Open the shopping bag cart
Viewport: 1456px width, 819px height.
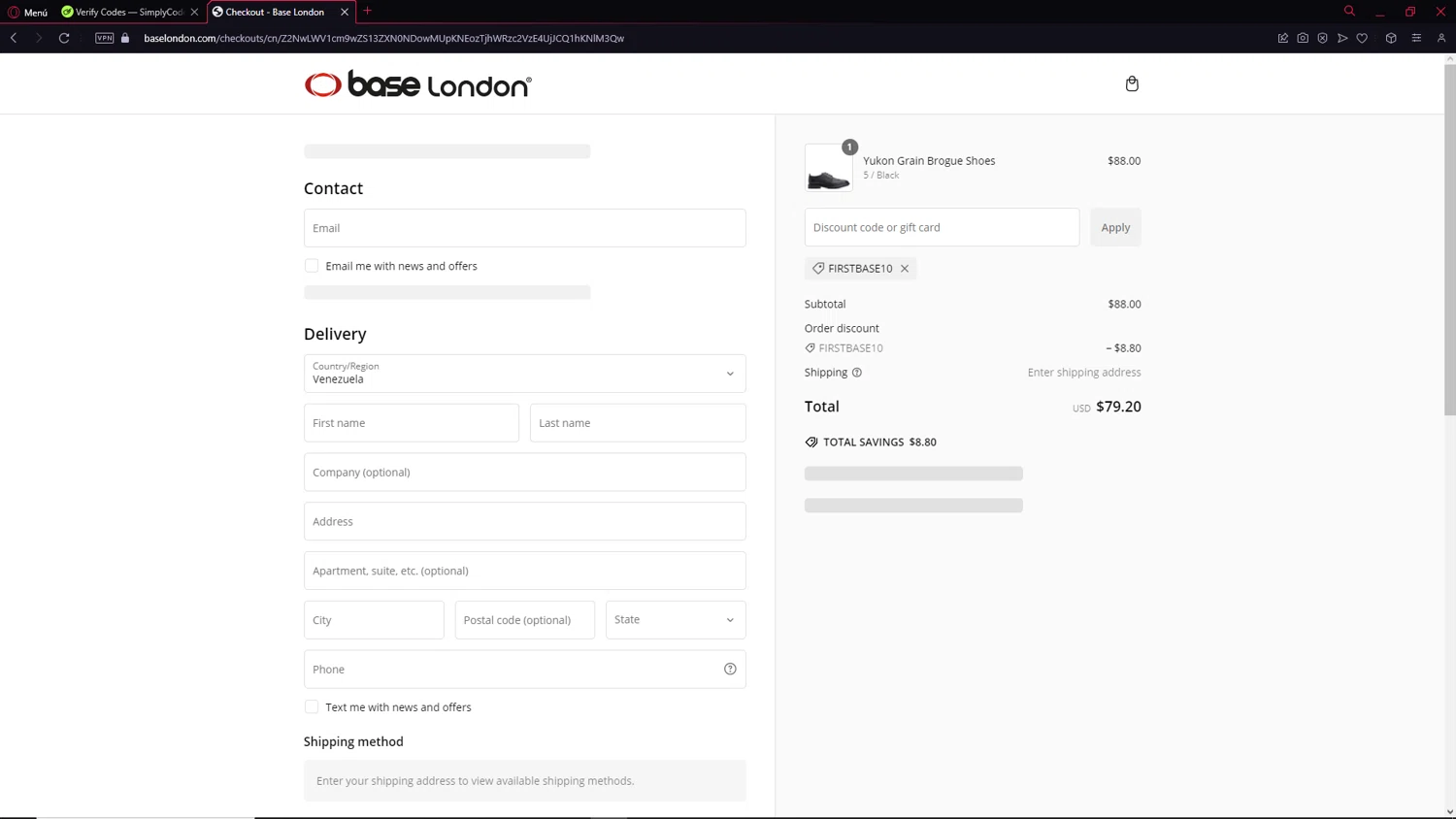click(x=1132, y=83)
